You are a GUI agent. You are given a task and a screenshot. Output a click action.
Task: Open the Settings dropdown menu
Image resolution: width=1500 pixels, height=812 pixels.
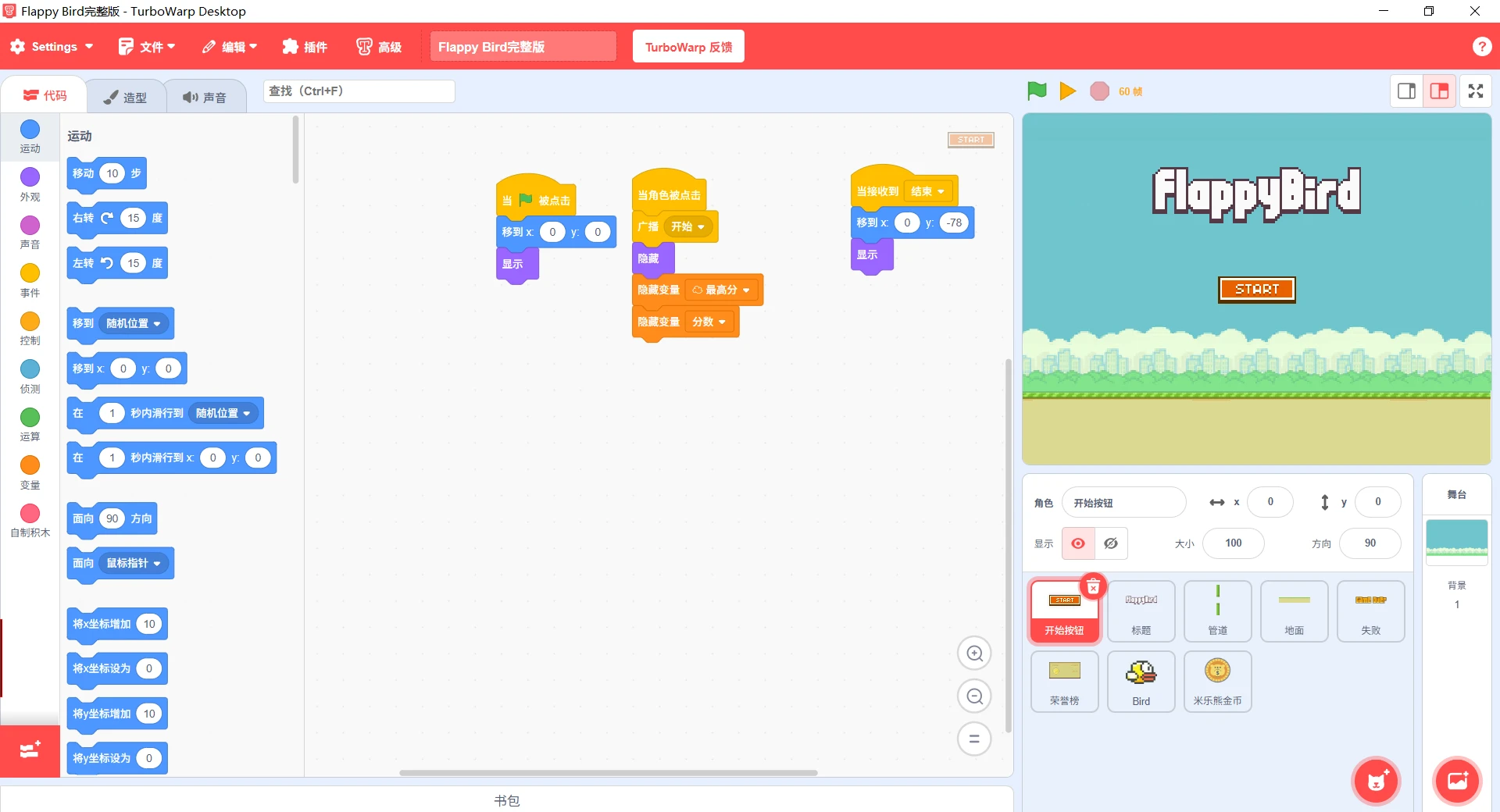pyautogui.click(x=52, y=47)
